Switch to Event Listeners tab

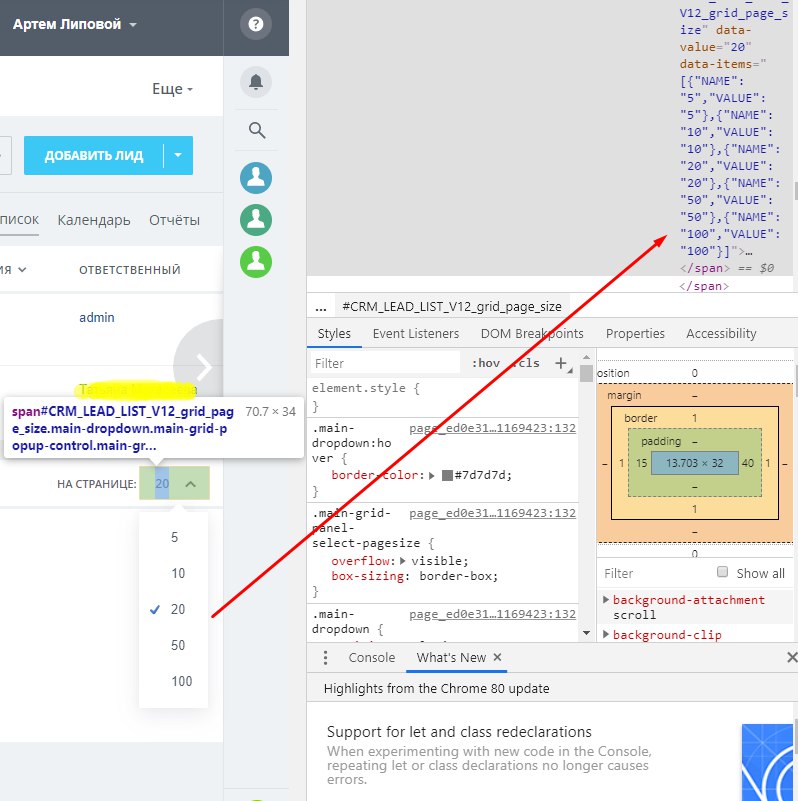point(416,334)
